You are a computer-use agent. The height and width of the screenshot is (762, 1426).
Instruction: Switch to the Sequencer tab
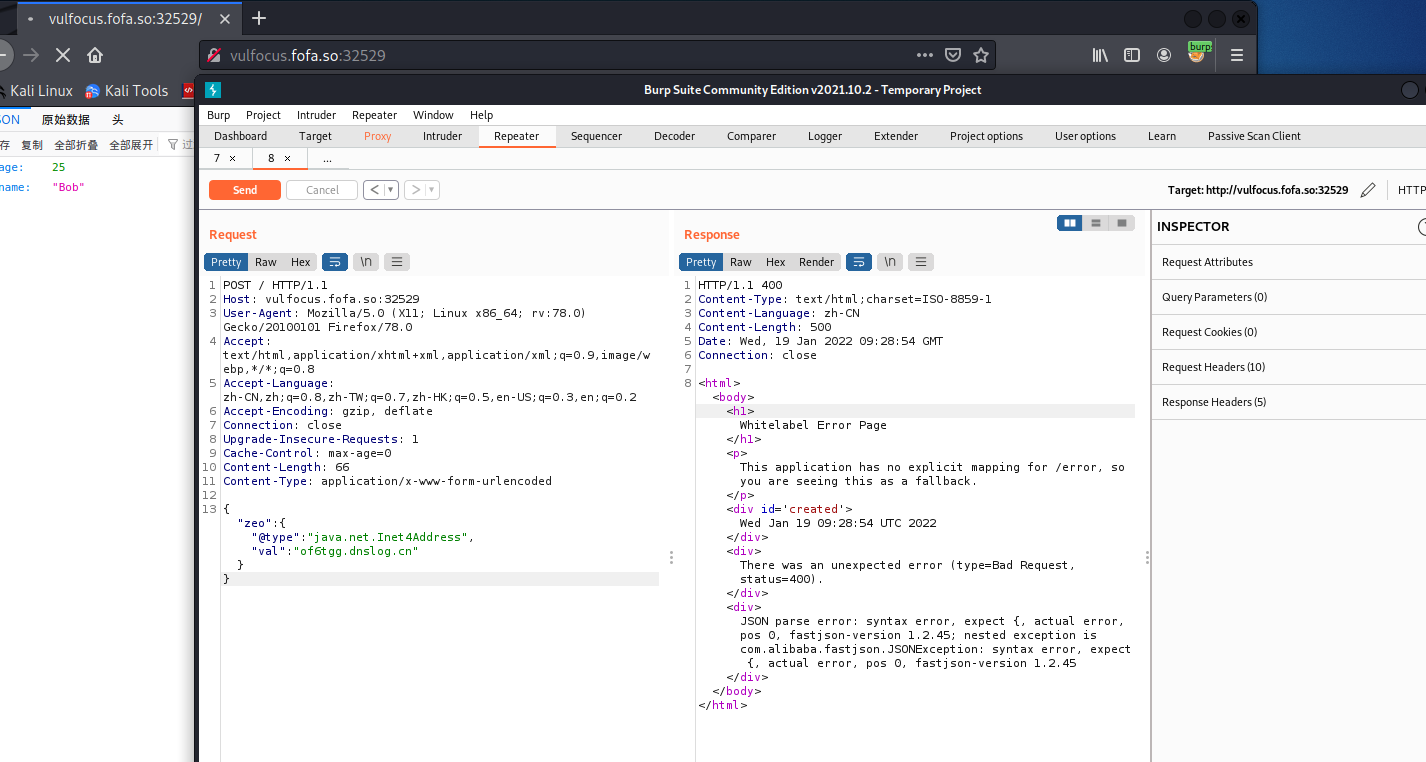(x=596, y=136)
